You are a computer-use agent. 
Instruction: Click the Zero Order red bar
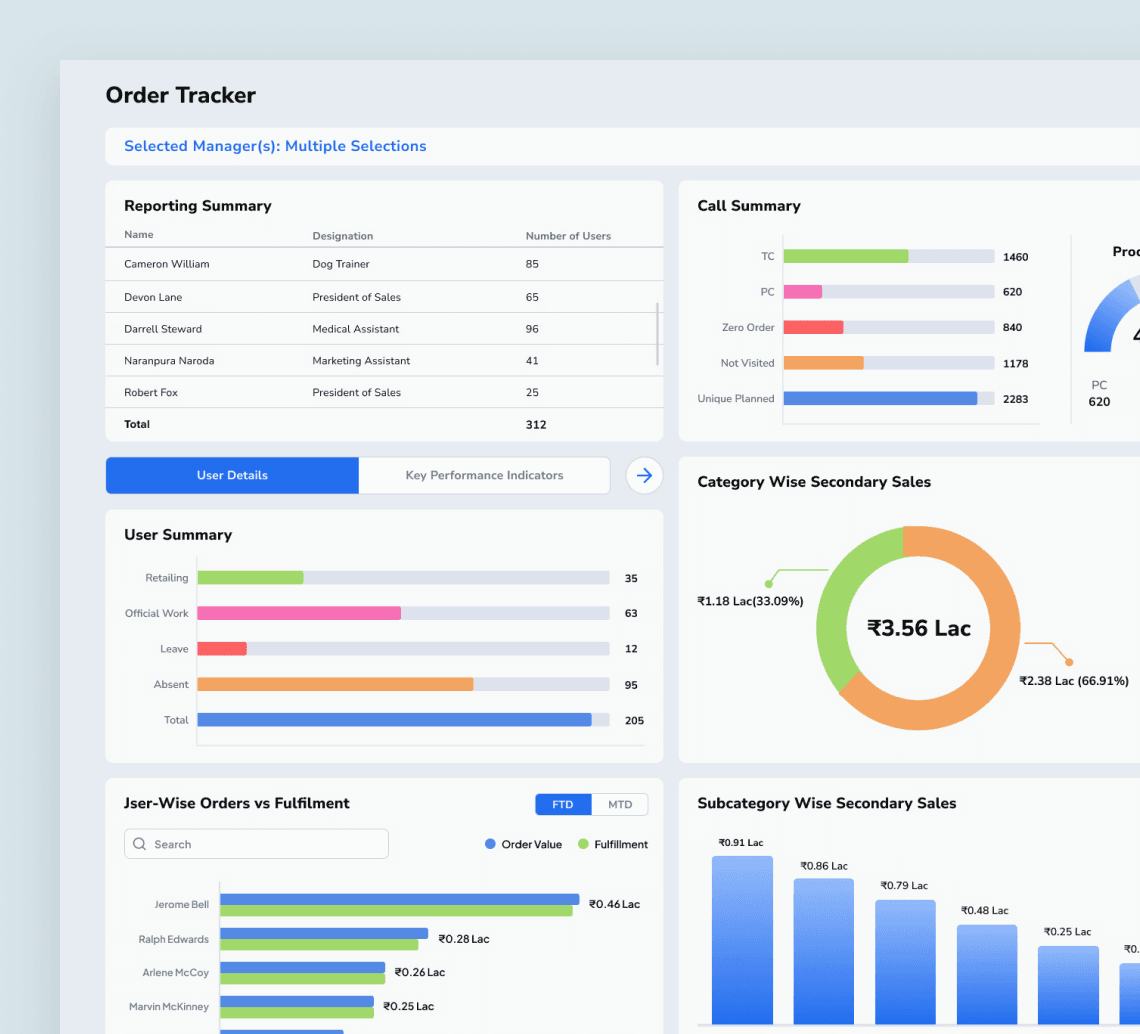coord(814,327)
